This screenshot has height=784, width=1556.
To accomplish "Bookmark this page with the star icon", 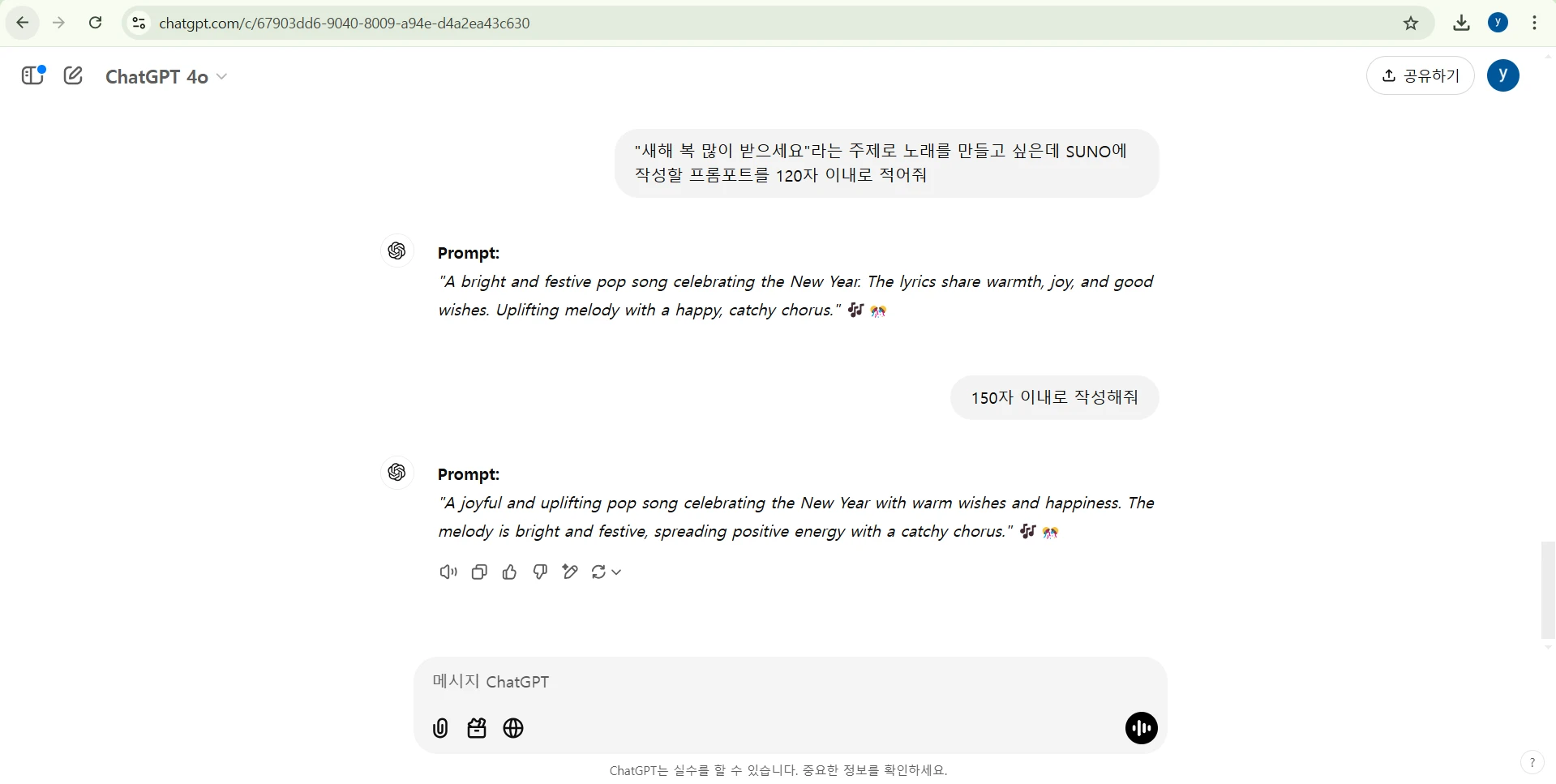I will pos(1411,23).
